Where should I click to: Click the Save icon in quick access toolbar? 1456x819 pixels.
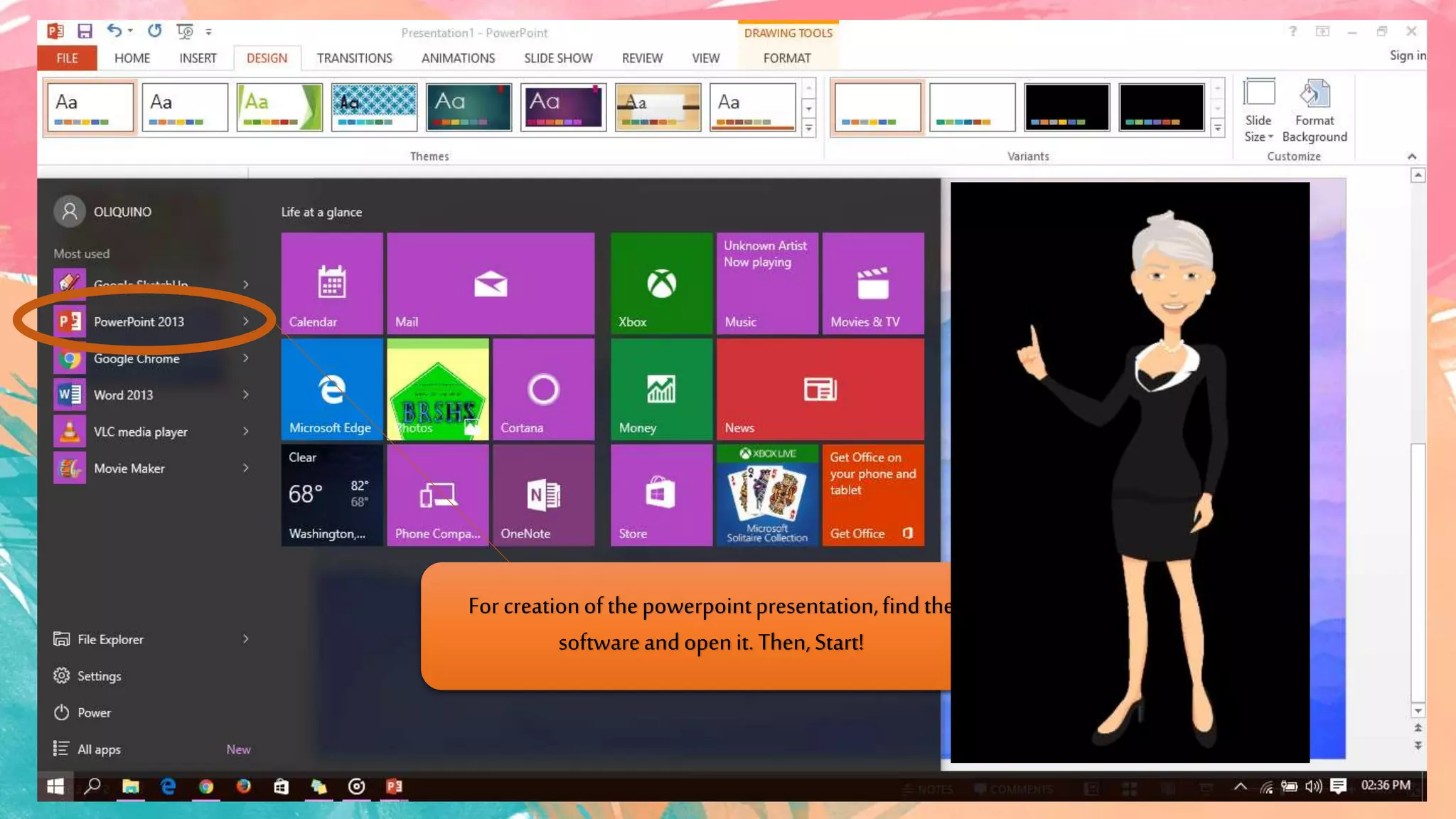point(85,31)
